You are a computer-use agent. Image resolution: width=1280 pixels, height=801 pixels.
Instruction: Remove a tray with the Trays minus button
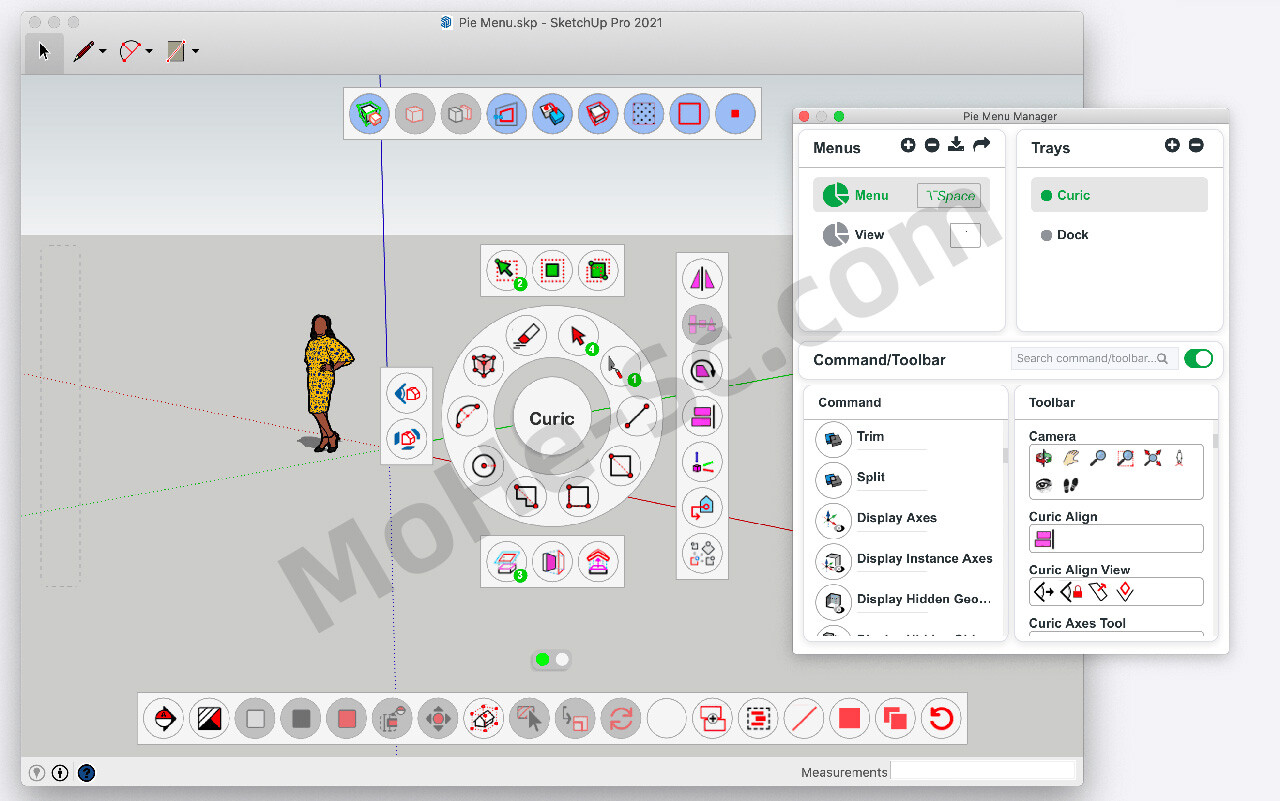click(1196, 146)
